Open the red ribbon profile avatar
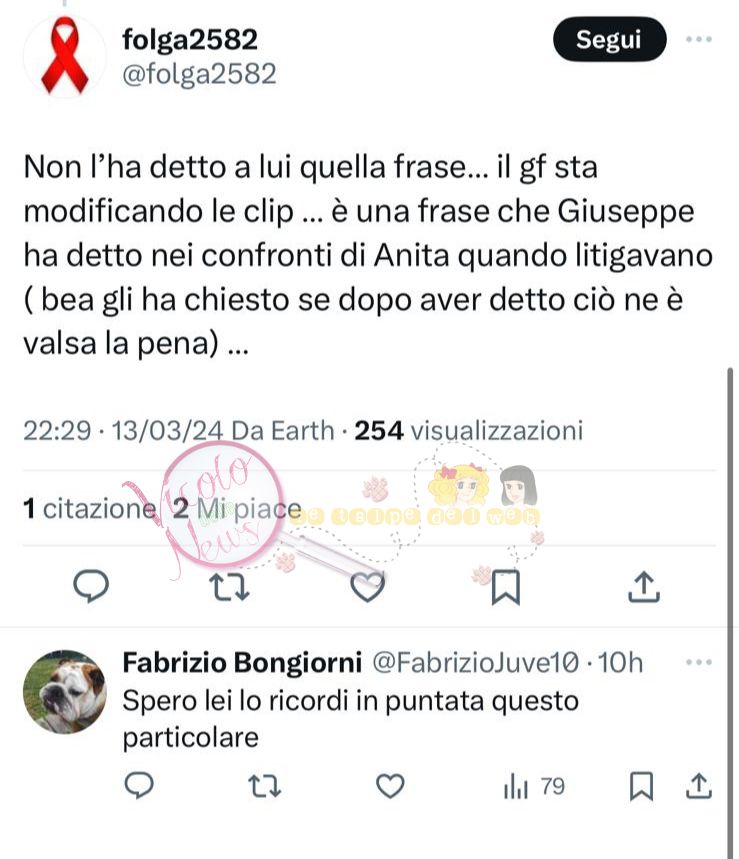The width and height of the screenshot is (739, 859). 65,56
